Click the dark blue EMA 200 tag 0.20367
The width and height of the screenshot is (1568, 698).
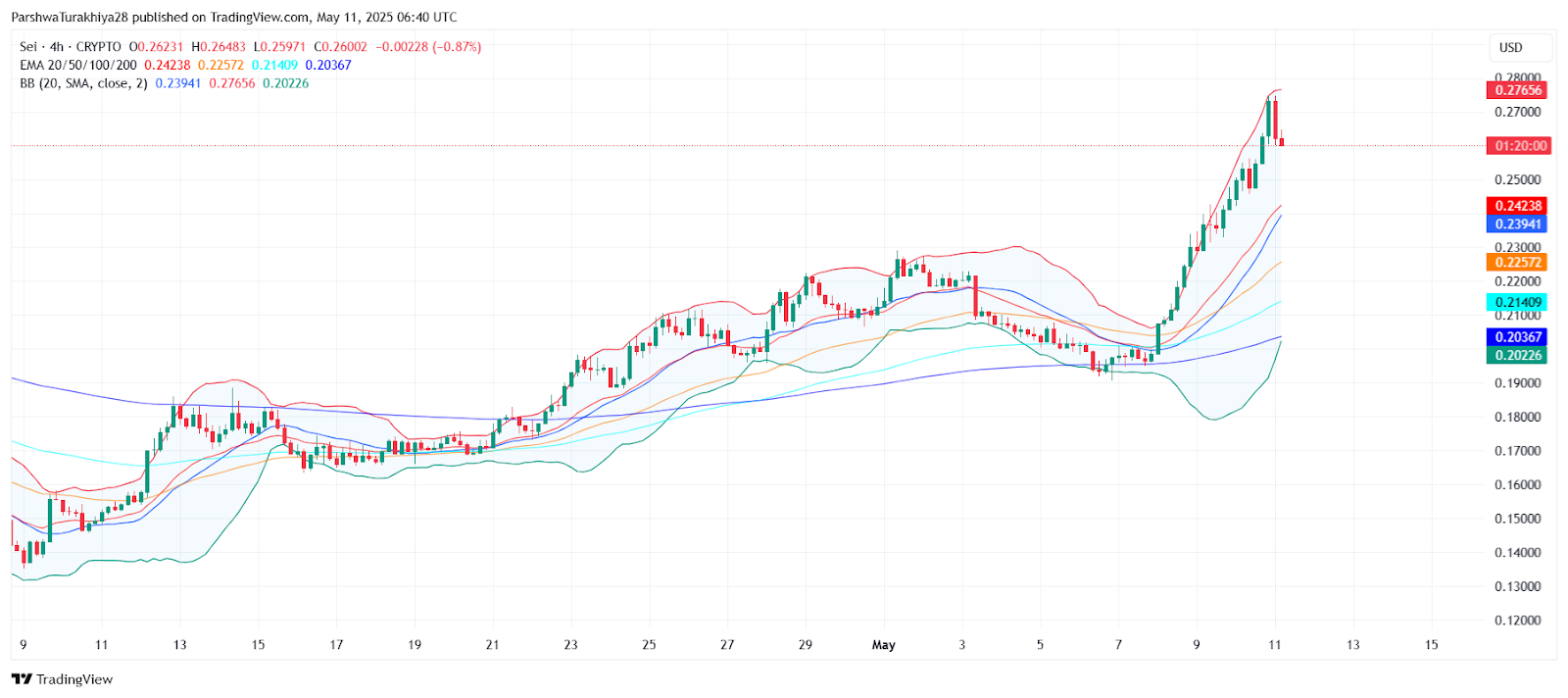tap(1517, 337)
